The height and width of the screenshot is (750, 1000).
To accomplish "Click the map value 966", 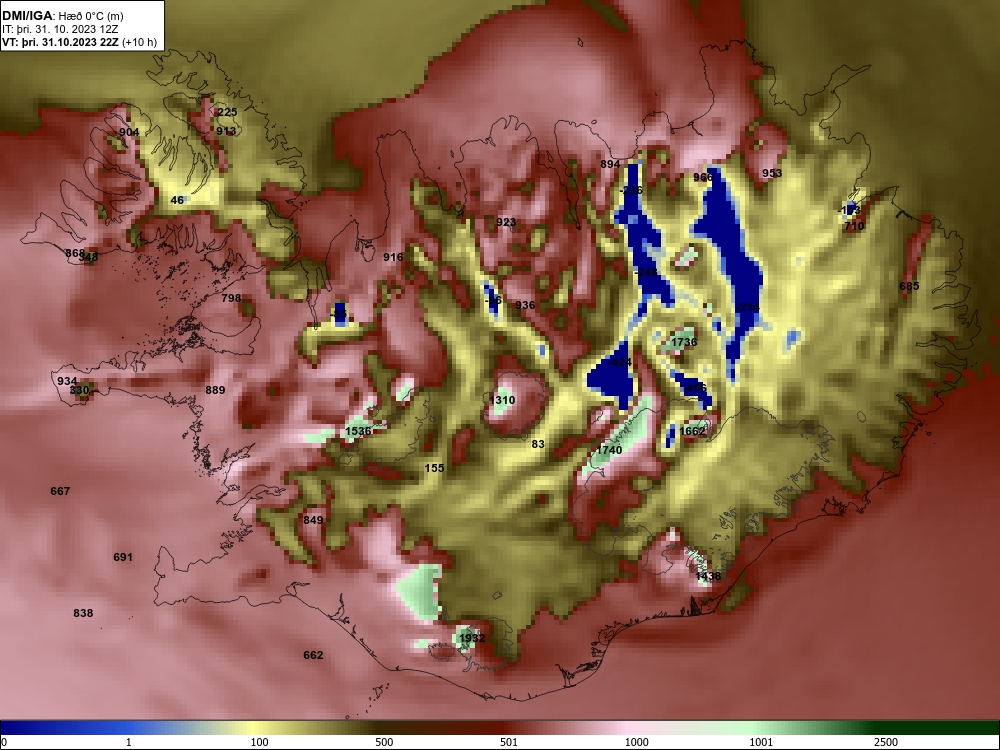I will click(x=703, y=177).
